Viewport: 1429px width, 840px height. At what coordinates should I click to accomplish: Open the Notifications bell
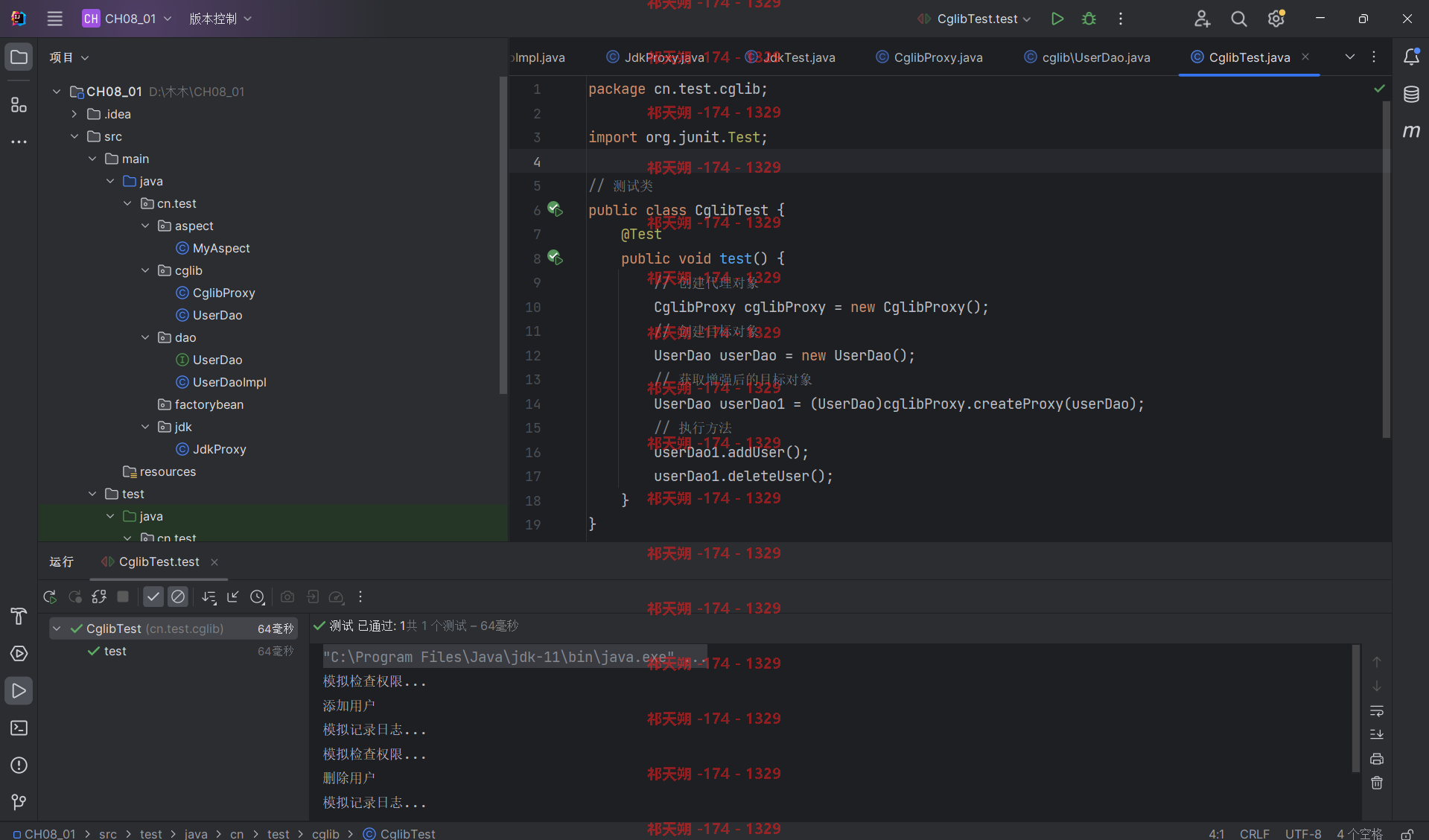[1411, 57]
